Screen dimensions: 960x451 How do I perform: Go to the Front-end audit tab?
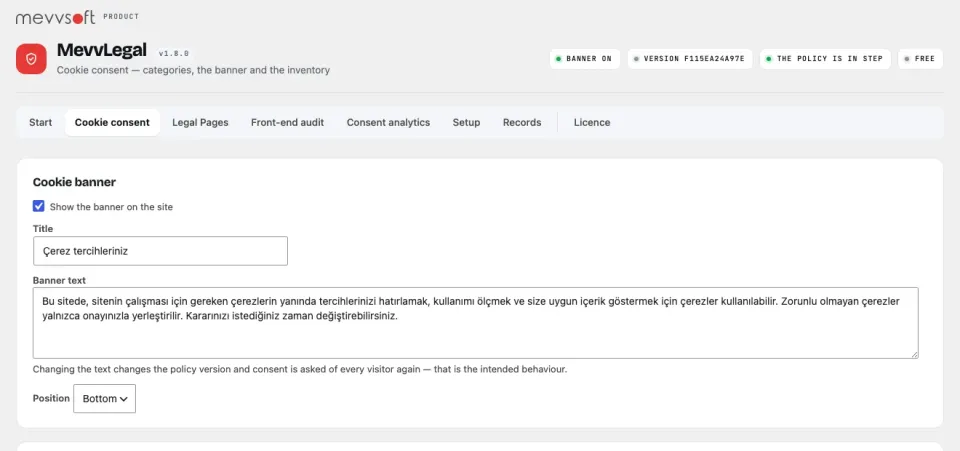(287, 122)
